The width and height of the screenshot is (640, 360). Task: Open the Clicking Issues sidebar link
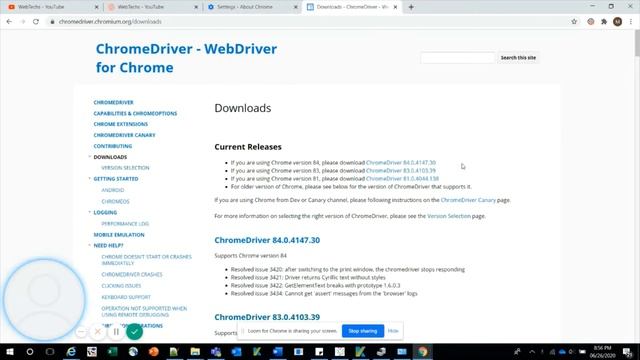(121, 286)
